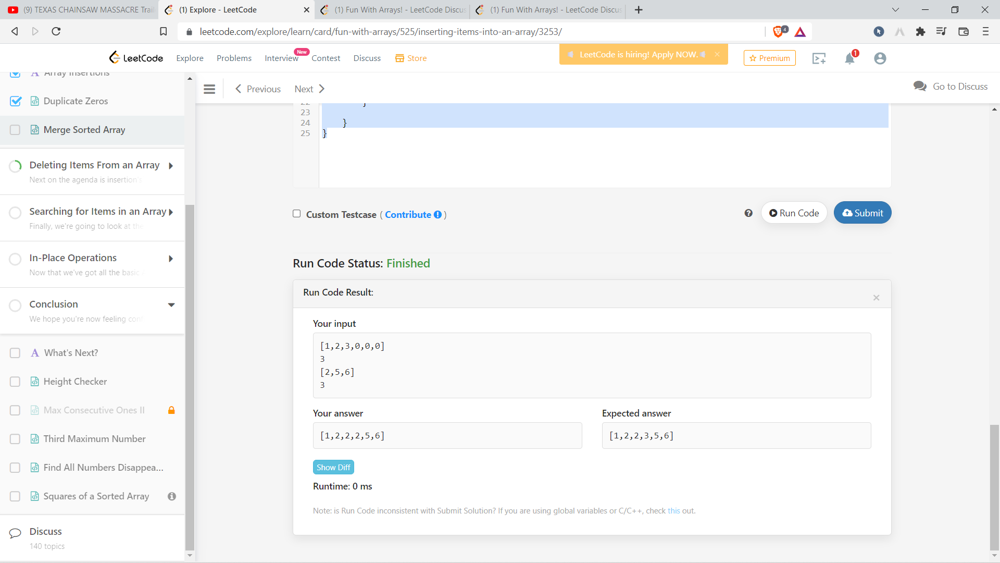The width and height of the screenshot is (1000, 563).
Task: Reload the page
Action: click(56, 31)
